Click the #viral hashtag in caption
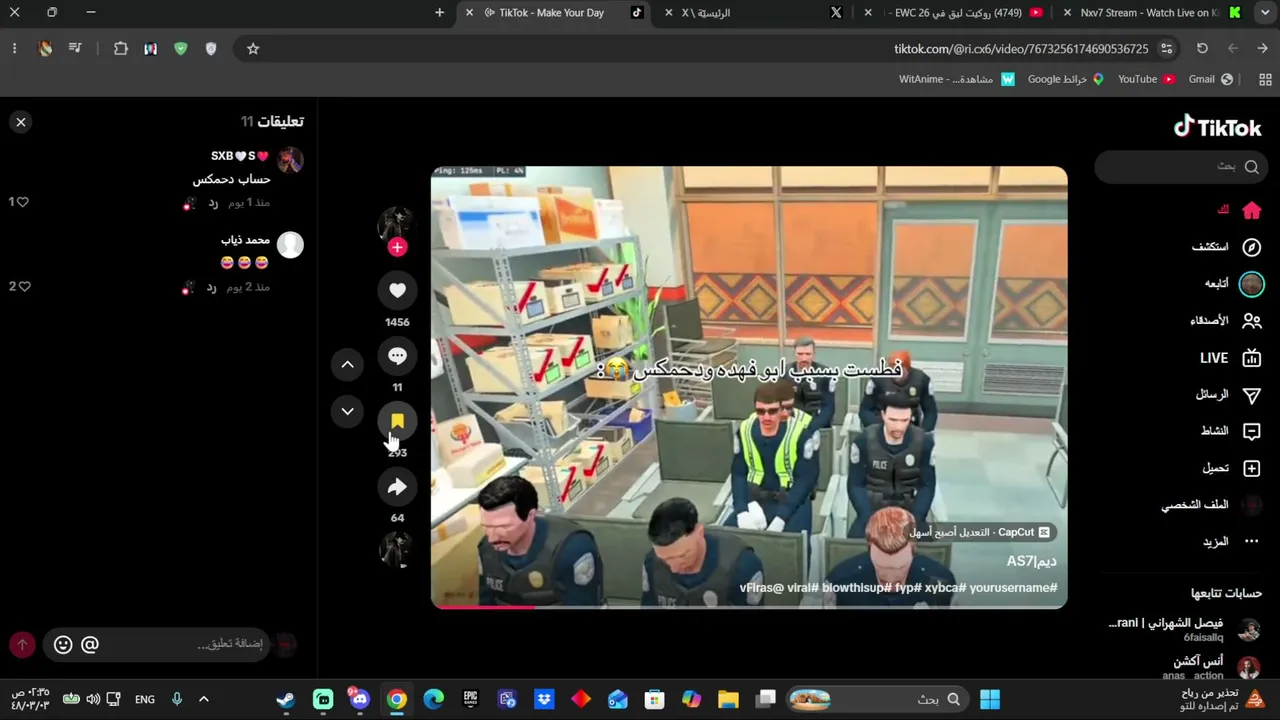 [x=798, y=588]
